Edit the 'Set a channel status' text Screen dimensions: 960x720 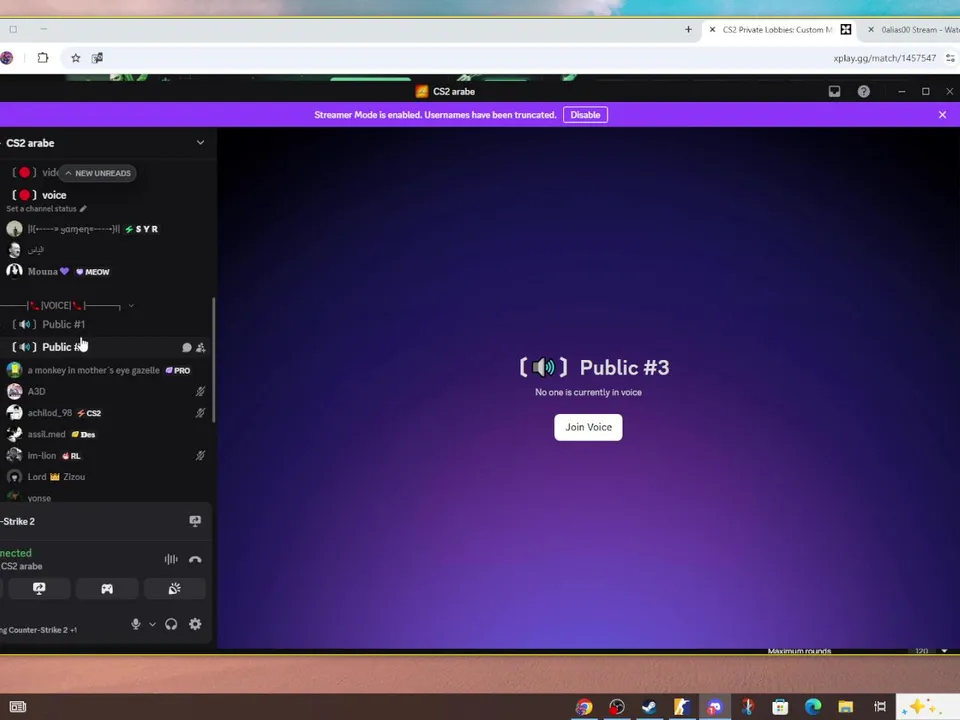[x=47, y=209]
